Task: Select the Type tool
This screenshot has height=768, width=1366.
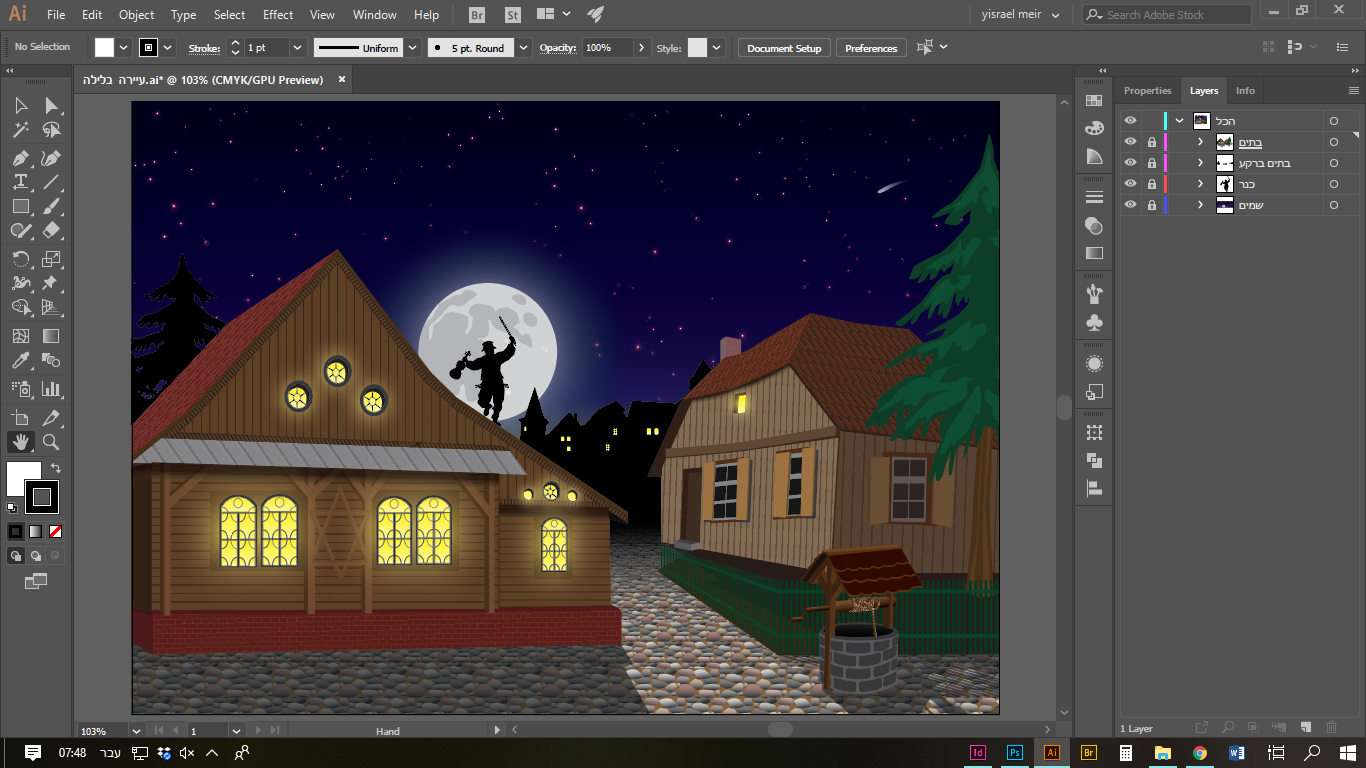Action: click(x=20, y=182)
